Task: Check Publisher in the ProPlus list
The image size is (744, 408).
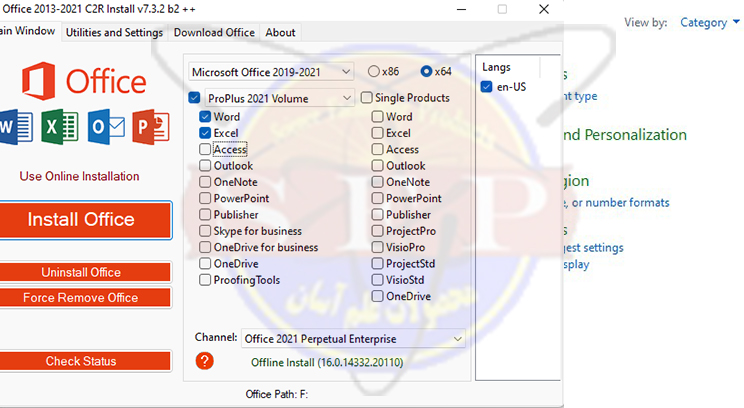Action: (205, 214)
